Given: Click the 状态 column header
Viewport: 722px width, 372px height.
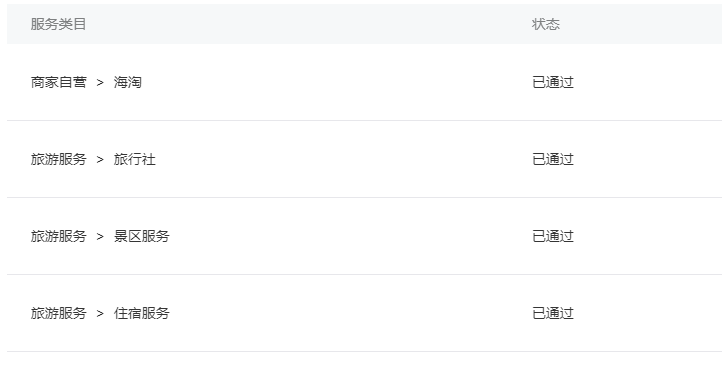Looking at the screenshot, I should click(546, 24).
